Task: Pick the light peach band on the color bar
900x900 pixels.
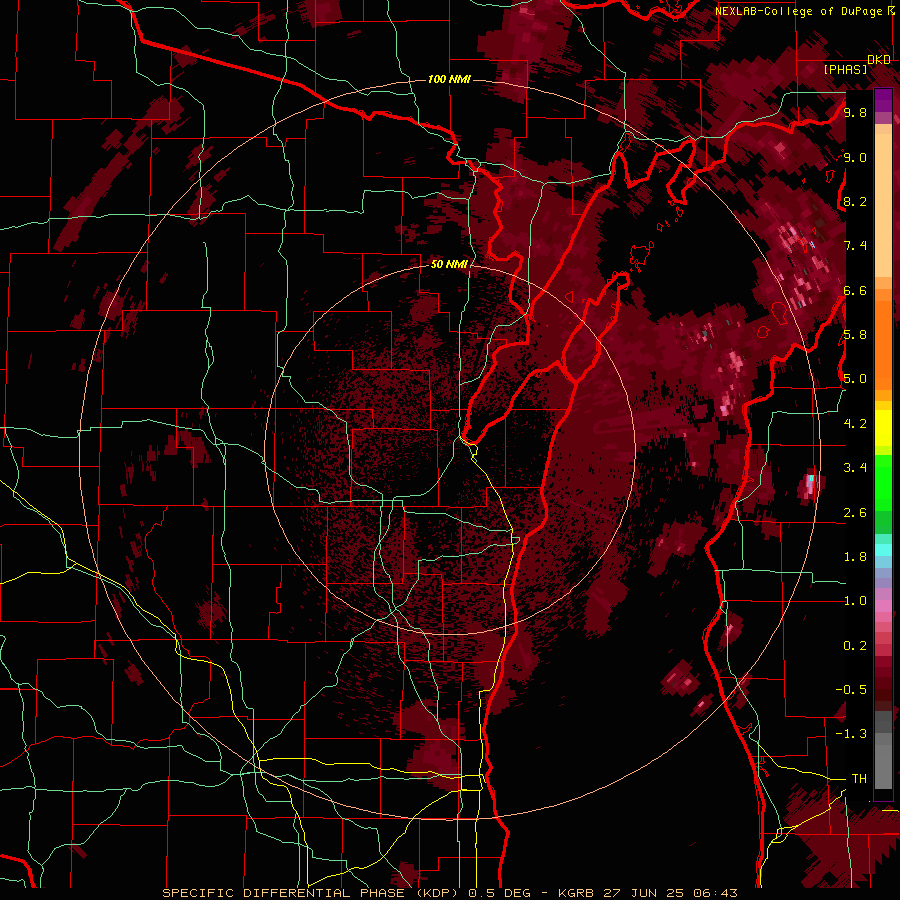Action: [x=884, y=205]
